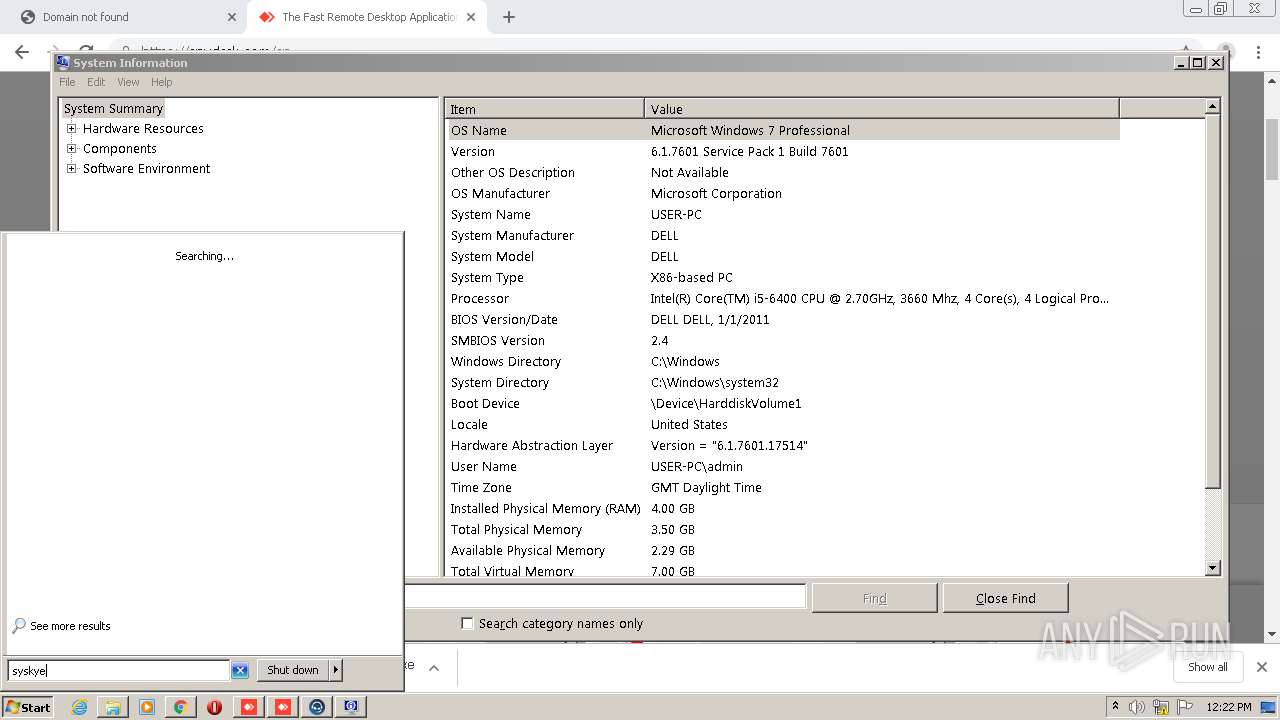This screenshot has width=1280, height=720.
Task: Open Windows Explorer folder icon in taskbar
Action: (113, 707)
